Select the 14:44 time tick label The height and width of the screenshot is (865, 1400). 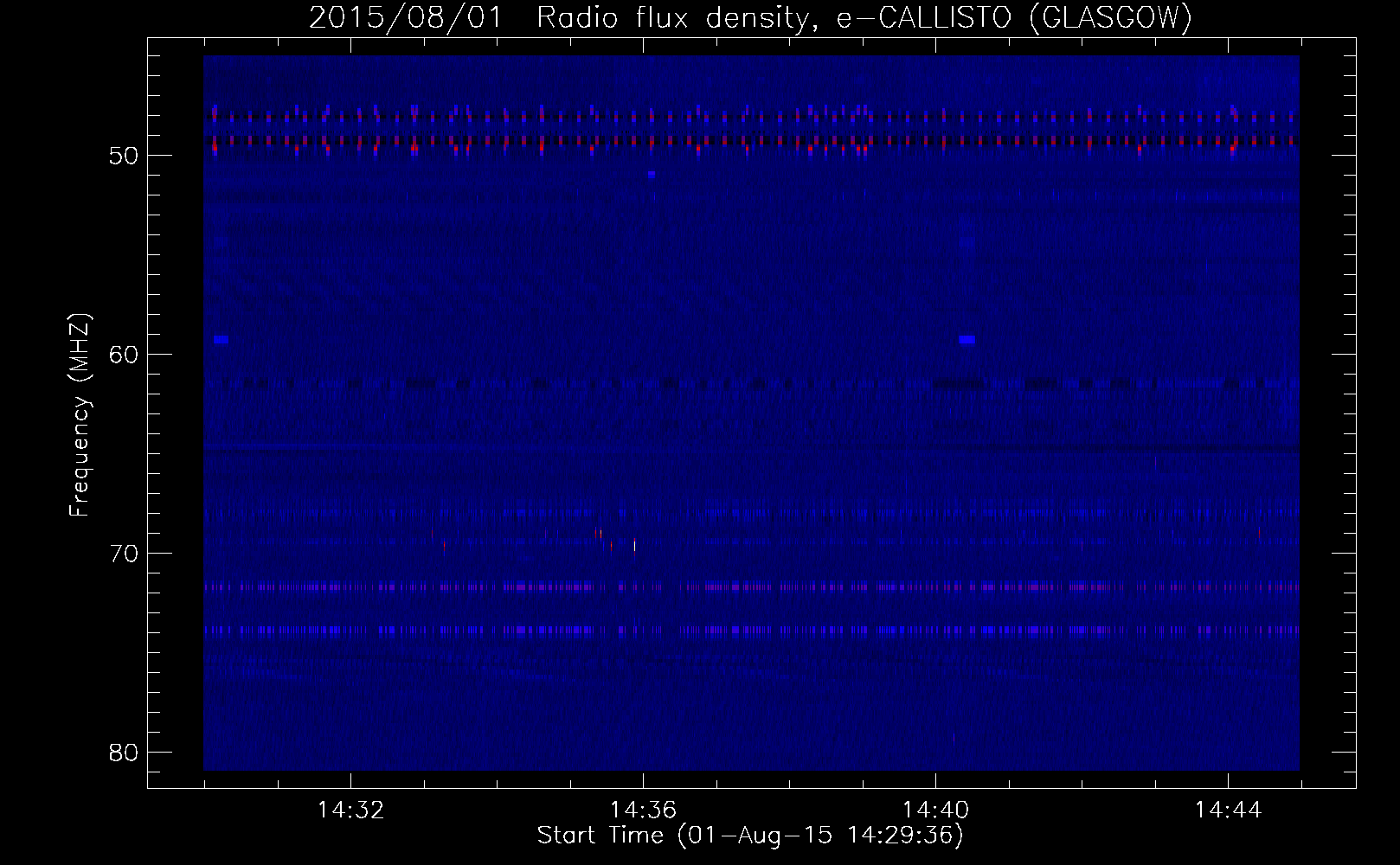[1228, 810]
